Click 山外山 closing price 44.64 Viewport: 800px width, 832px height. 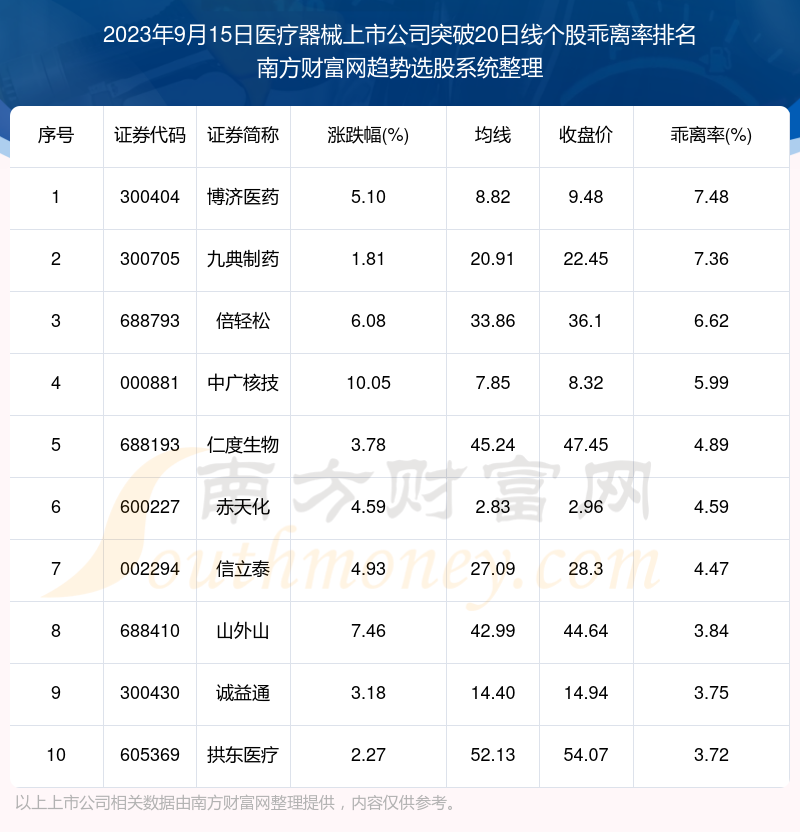pos(586,631)
